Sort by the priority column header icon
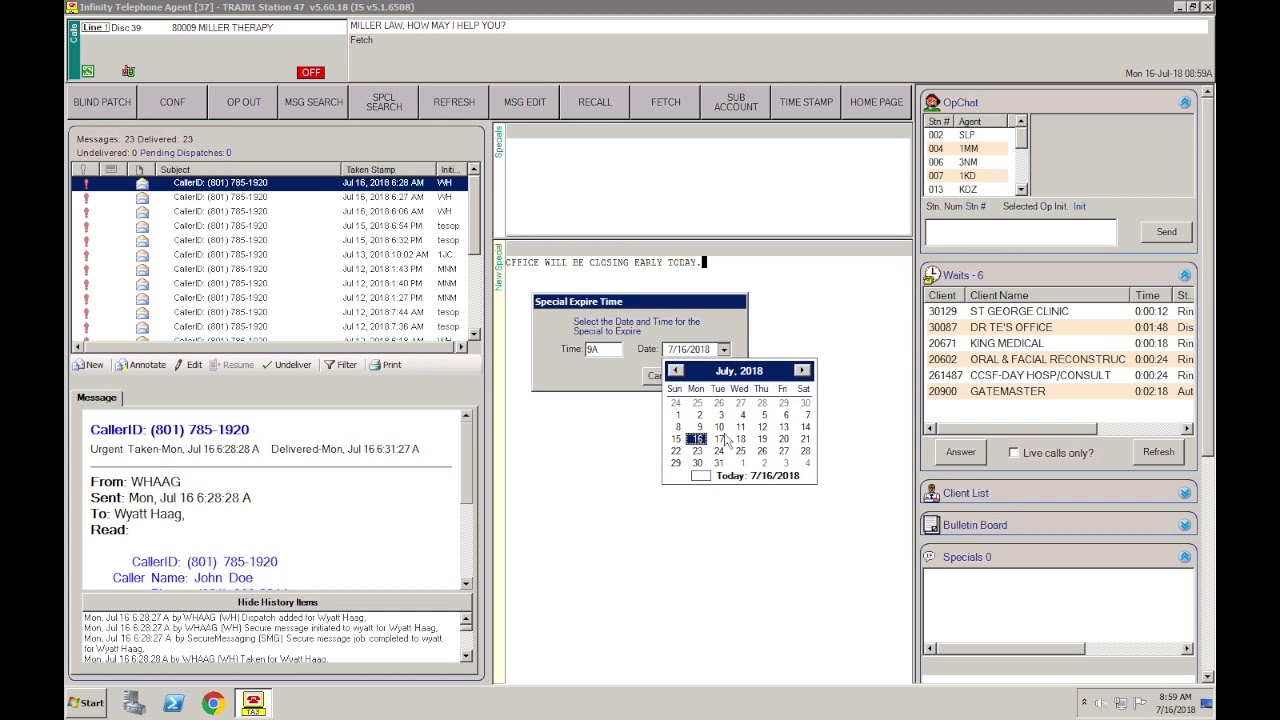This screenshot has width=1280, height=720. (x=85, y=169)
